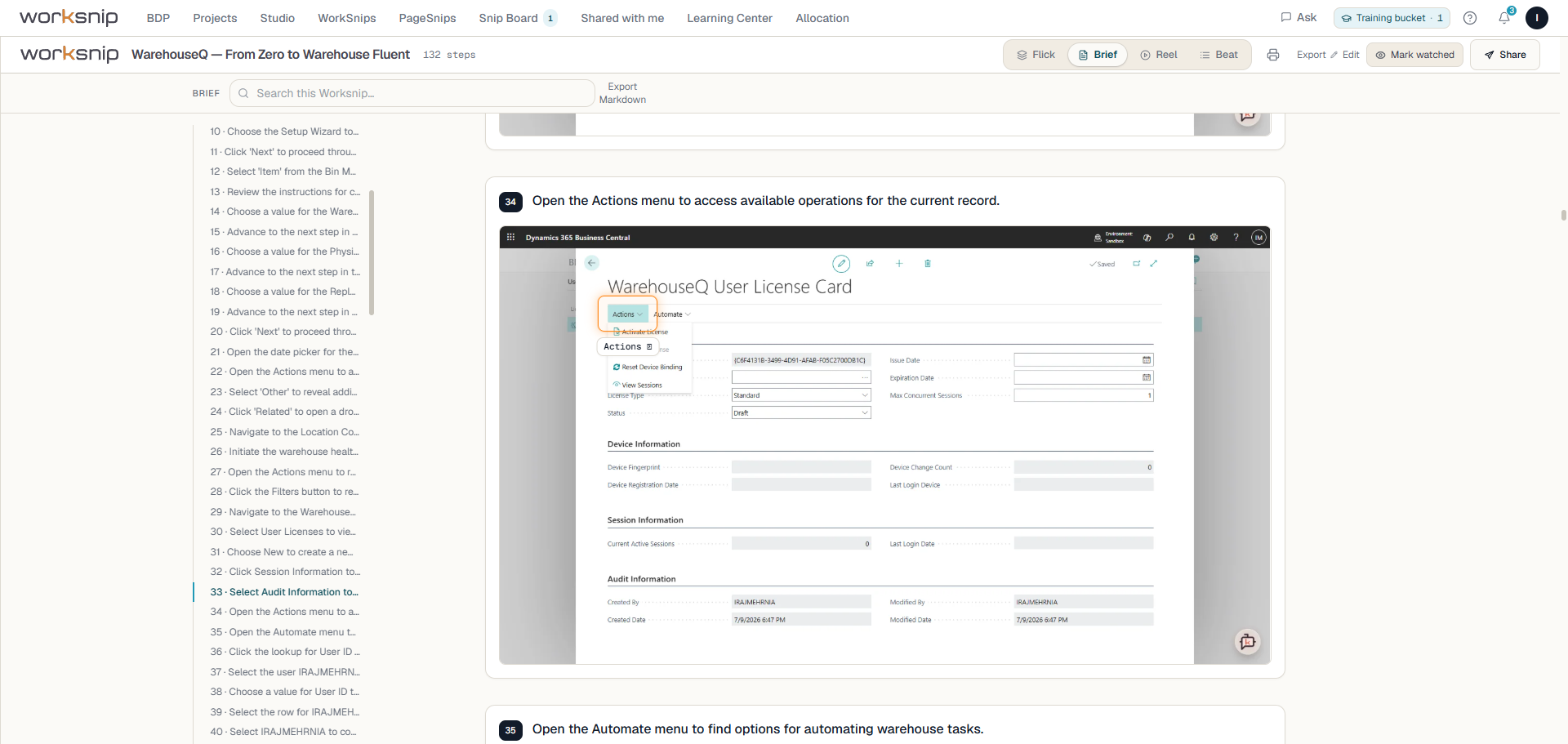The width and height of the screenshot is (1568, 744).
Task: Jump to step 12 Select 'Item' from Bin
Action: pyautogui.click(x=283, y=172)
